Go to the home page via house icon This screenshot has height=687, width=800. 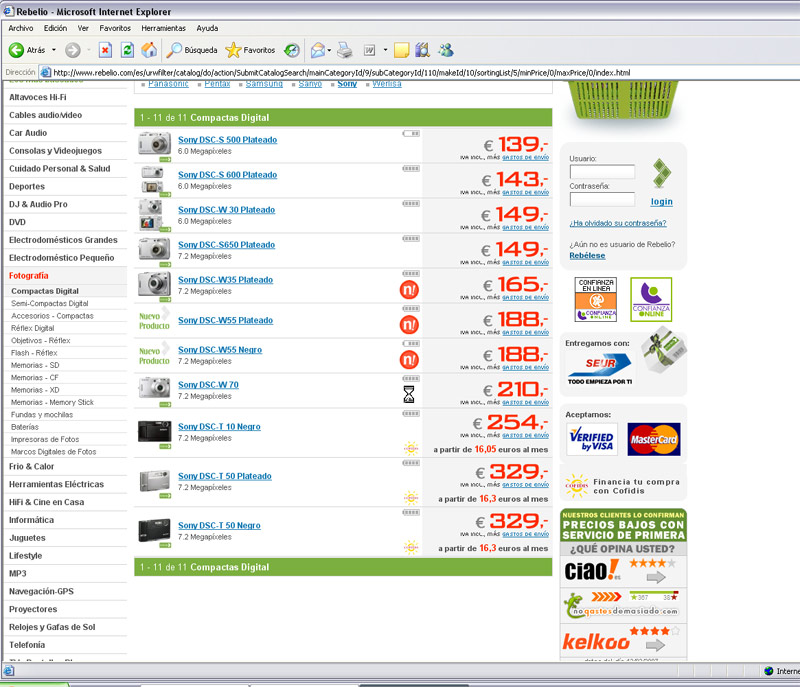click(x=149, y=50)
